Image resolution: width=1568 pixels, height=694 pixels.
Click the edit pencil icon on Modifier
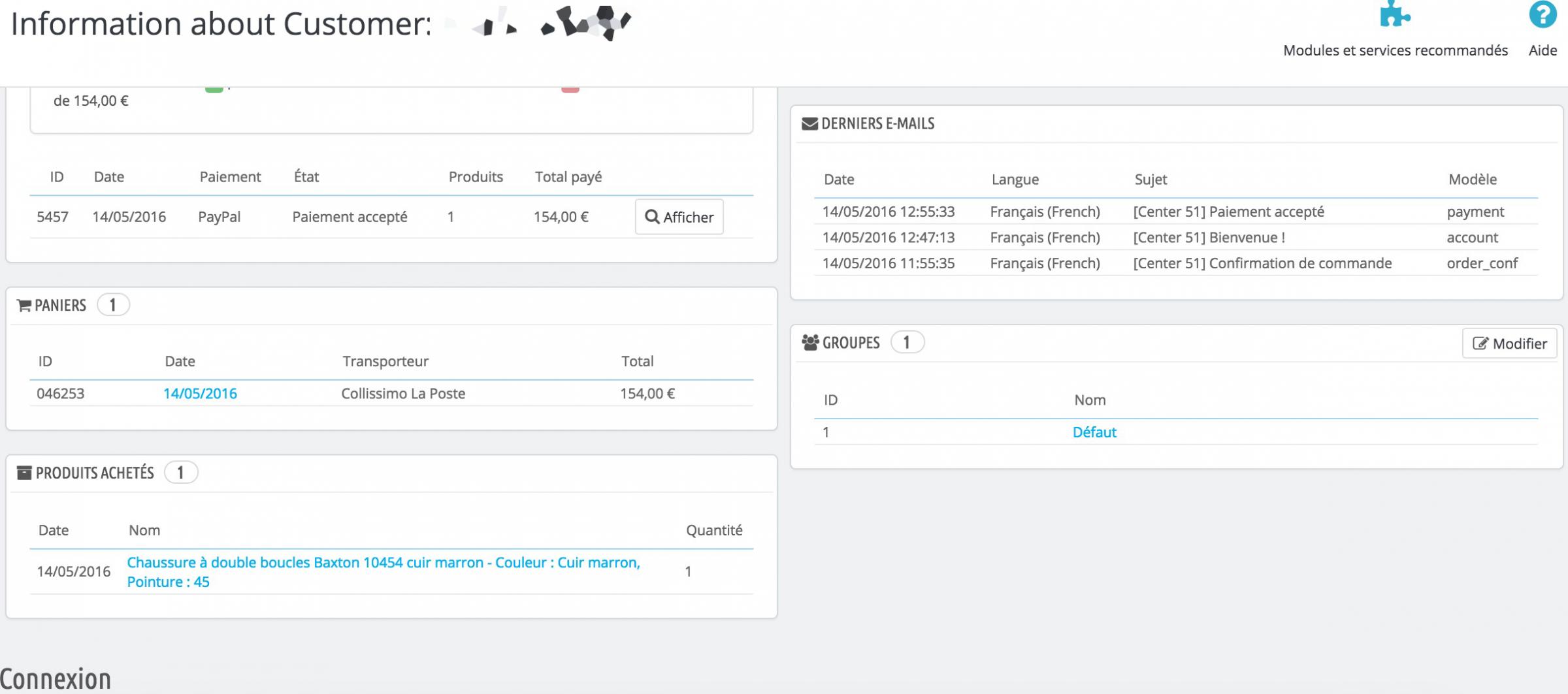1480,343
